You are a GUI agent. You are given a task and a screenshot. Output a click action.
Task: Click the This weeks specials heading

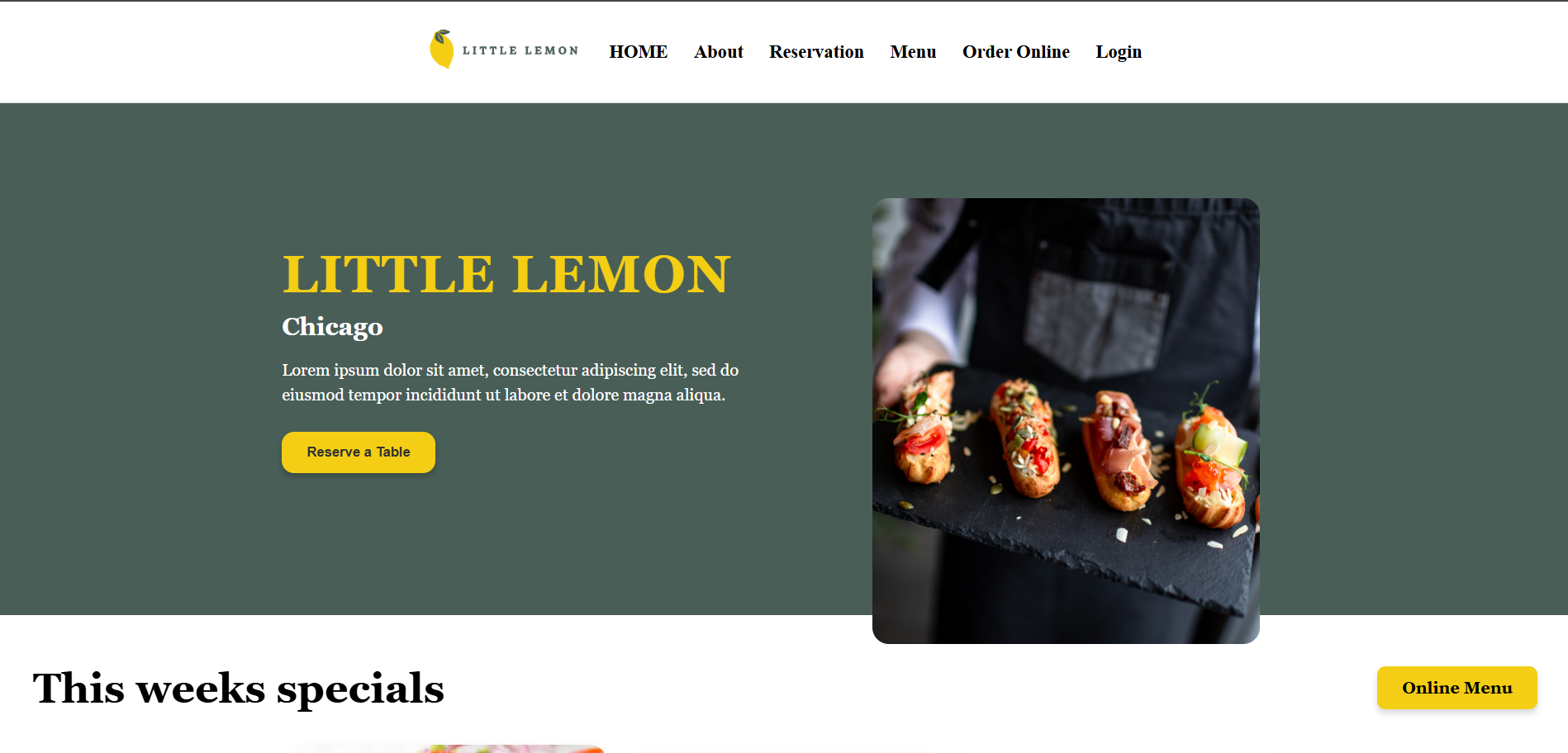238,689
